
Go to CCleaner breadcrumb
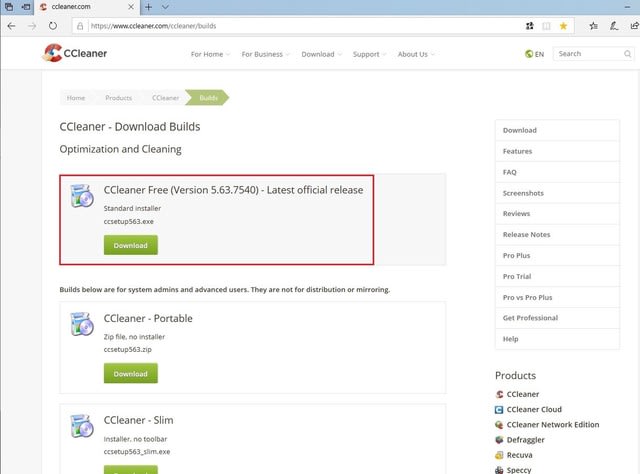pyautogui.click(x=165, y=98)
